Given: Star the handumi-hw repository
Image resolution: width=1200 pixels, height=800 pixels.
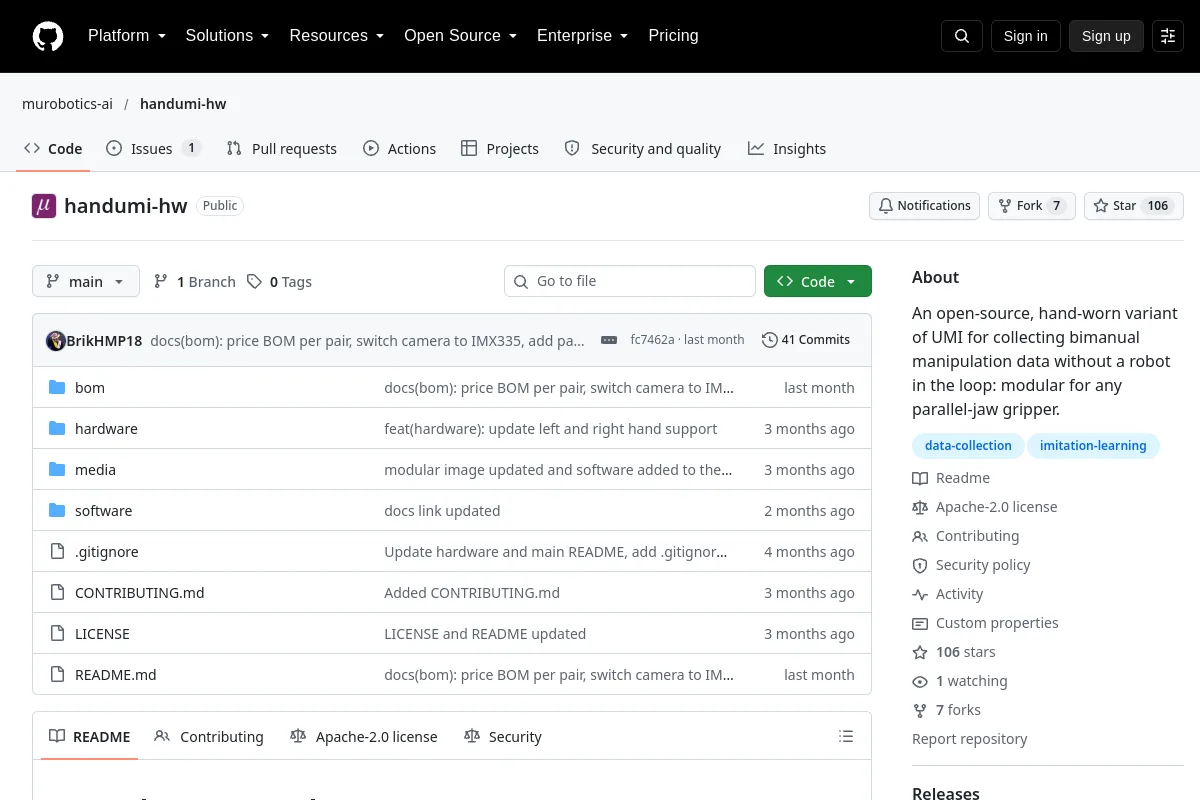Looking at the screenshot, I should tap(1134, 206).
